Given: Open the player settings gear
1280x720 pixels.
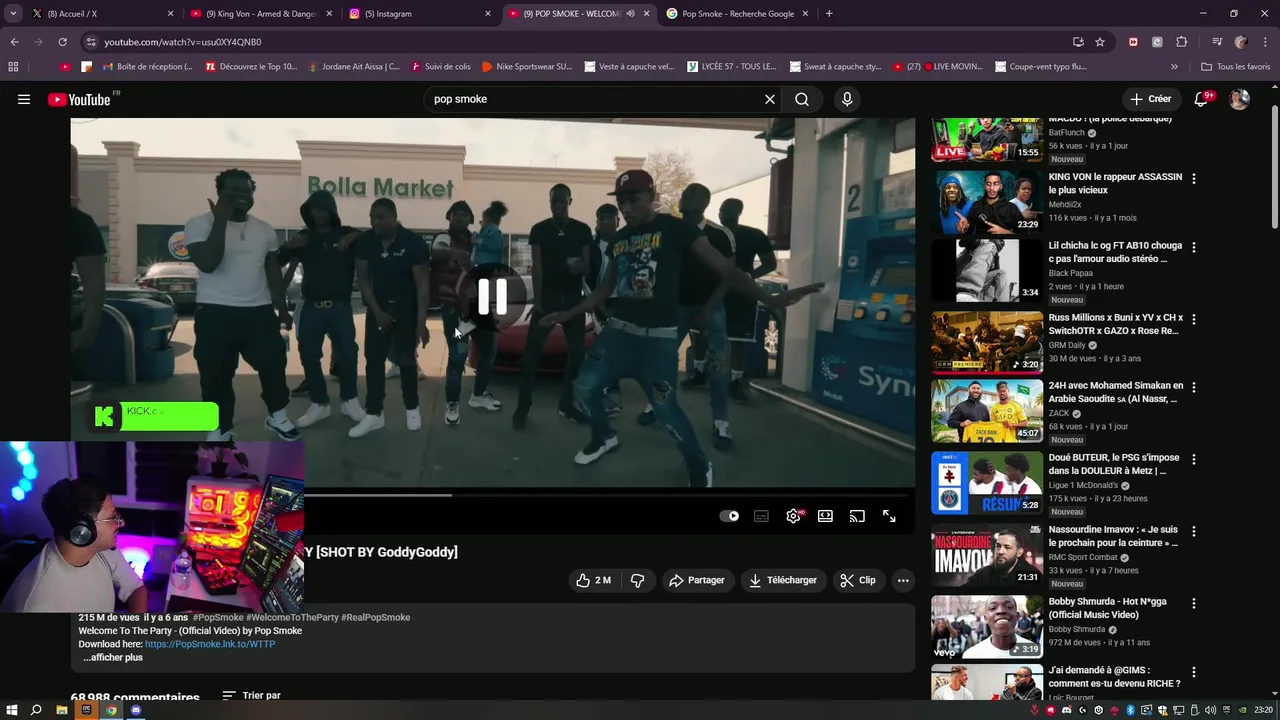Looking at the screenshot, I should tap(793, 516).
